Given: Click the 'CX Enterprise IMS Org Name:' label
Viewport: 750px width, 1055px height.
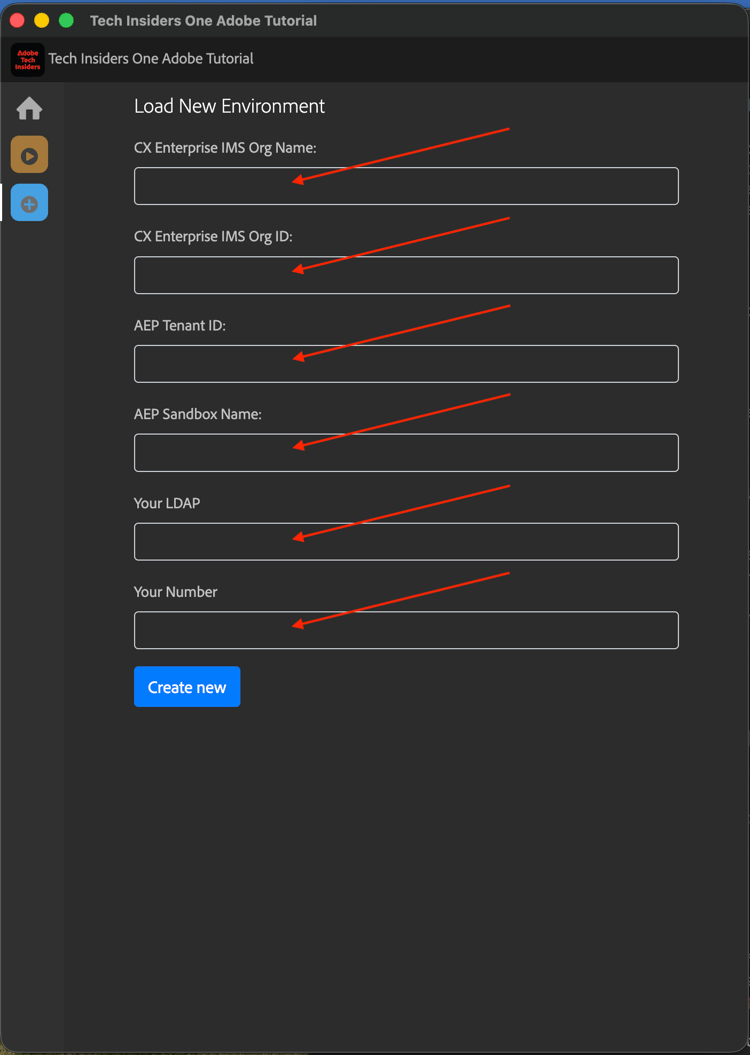Looking at the screenshot, I should click(225, 148).
